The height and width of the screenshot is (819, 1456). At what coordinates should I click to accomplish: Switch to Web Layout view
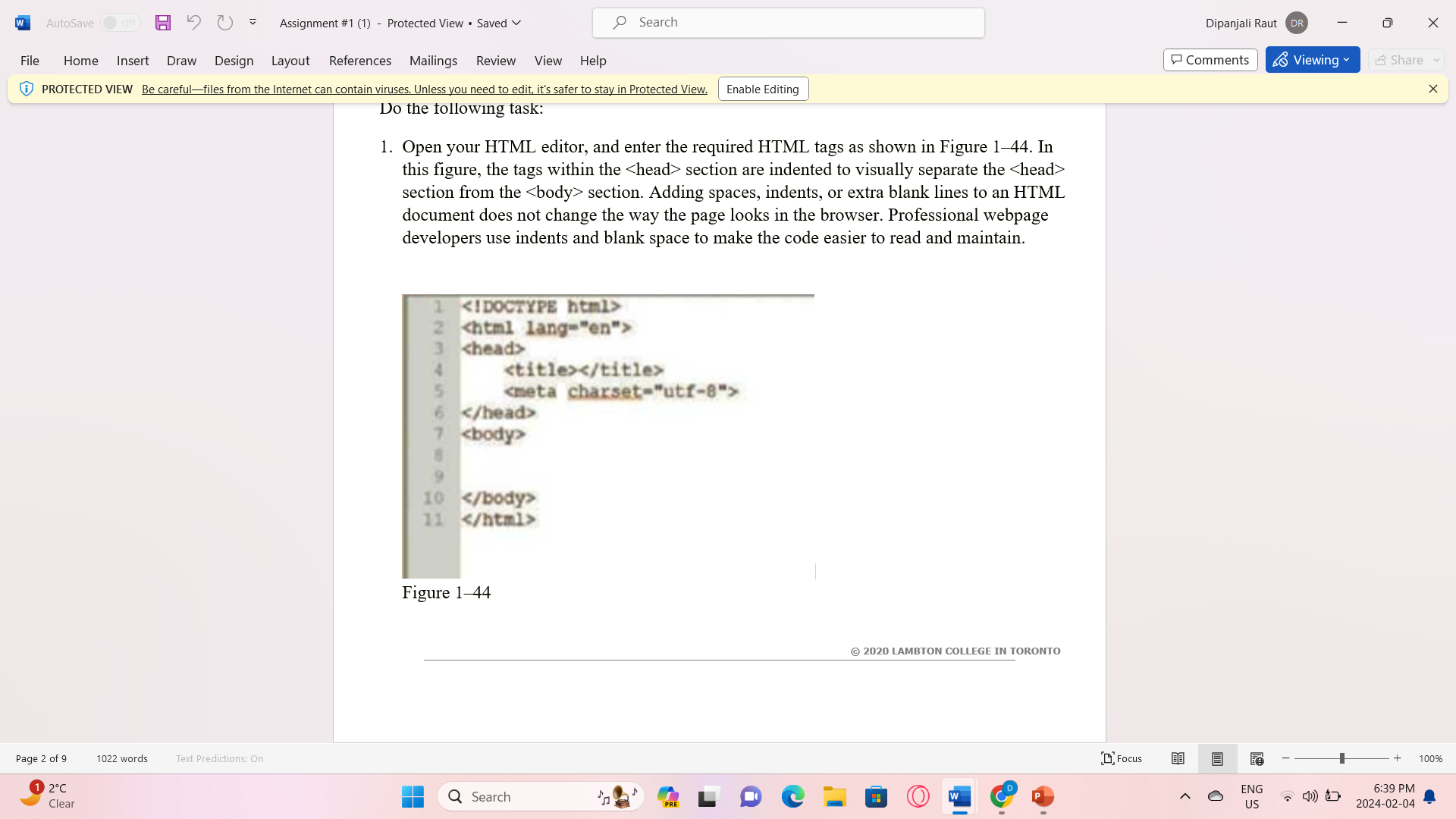[x=1257, y=758]
